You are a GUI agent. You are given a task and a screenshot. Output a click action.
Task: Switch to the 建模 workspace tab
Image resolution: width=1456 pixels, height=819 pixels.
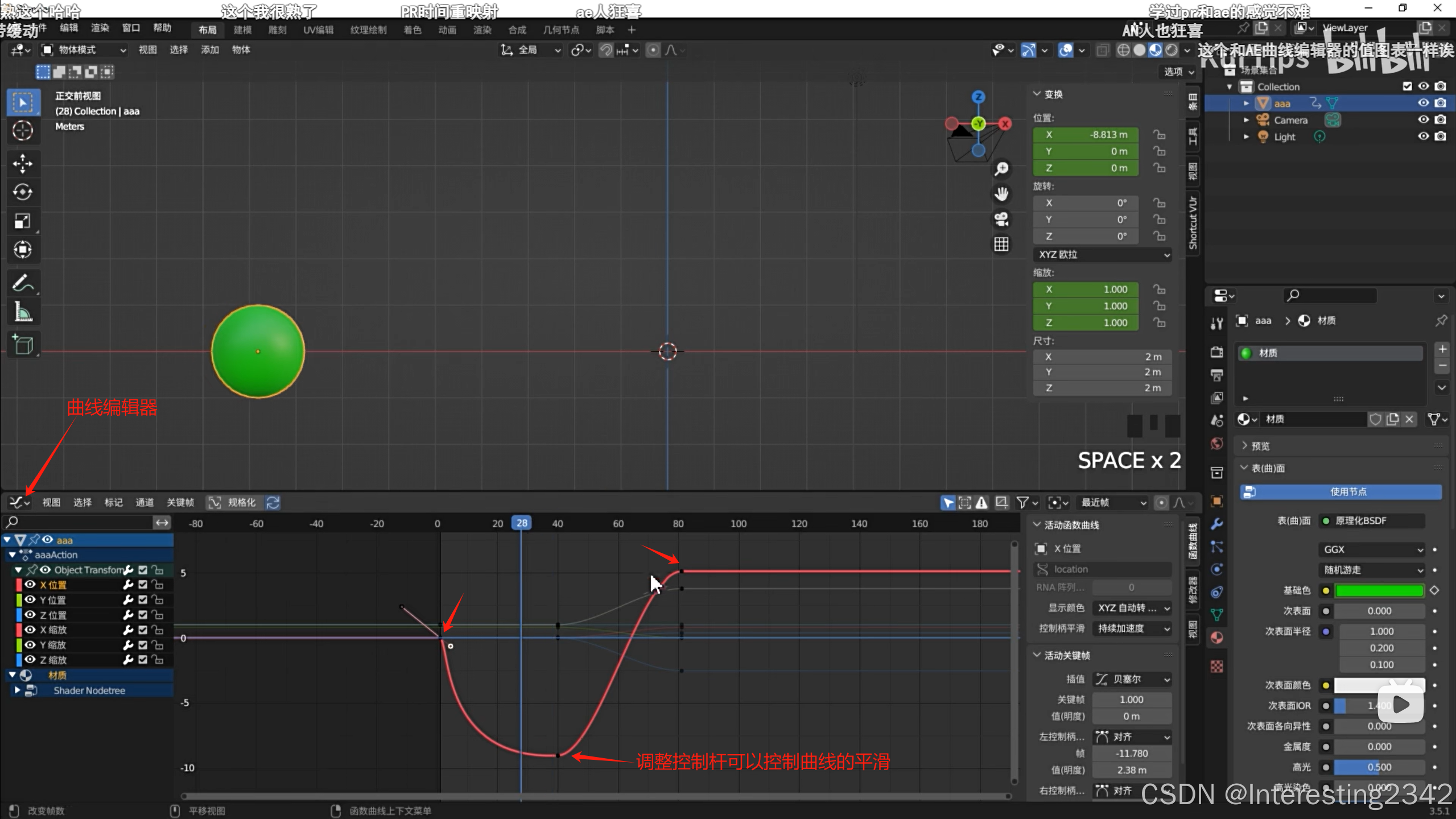[242, 30]
